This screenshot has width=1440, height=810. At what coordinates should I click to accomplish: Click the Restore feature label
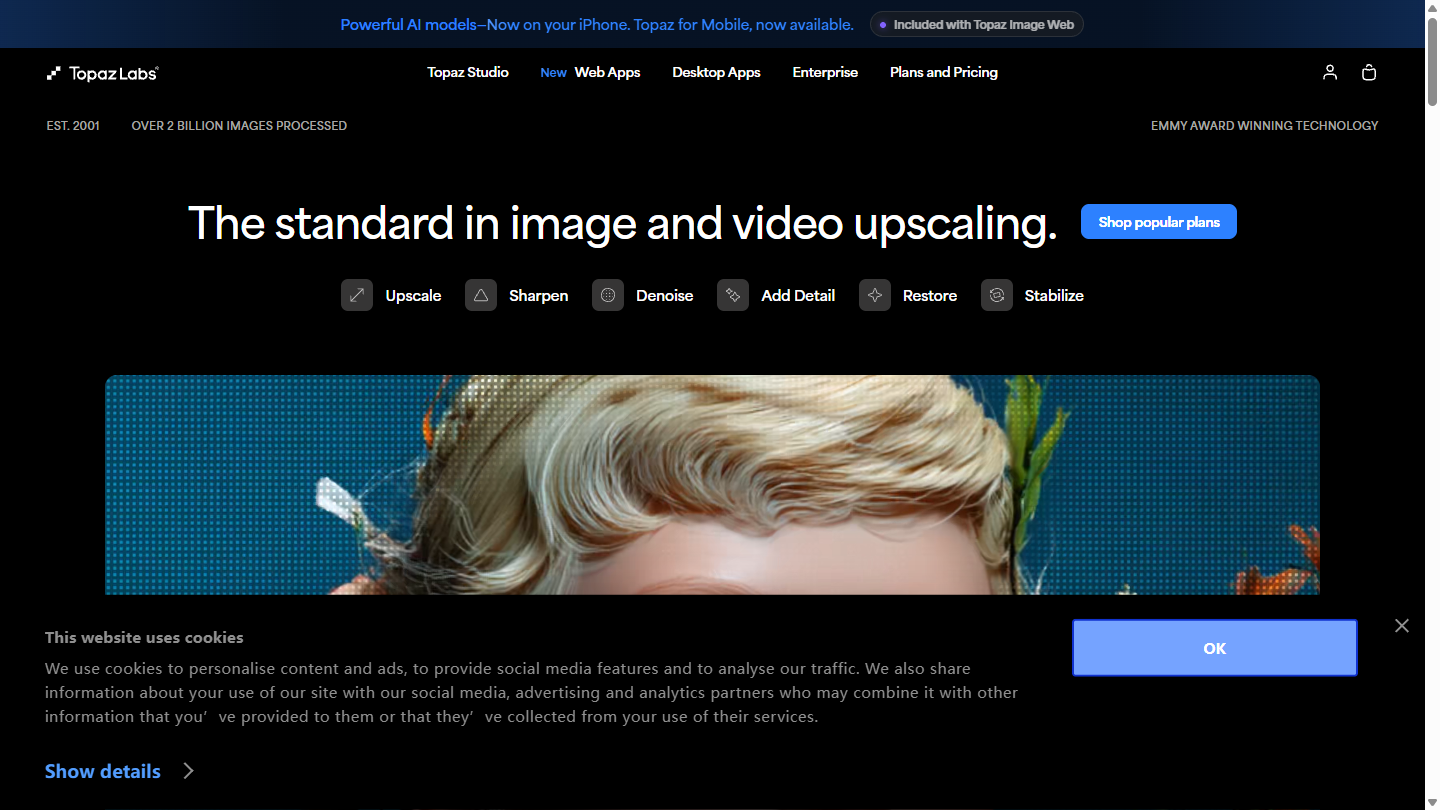click(930, 295)
